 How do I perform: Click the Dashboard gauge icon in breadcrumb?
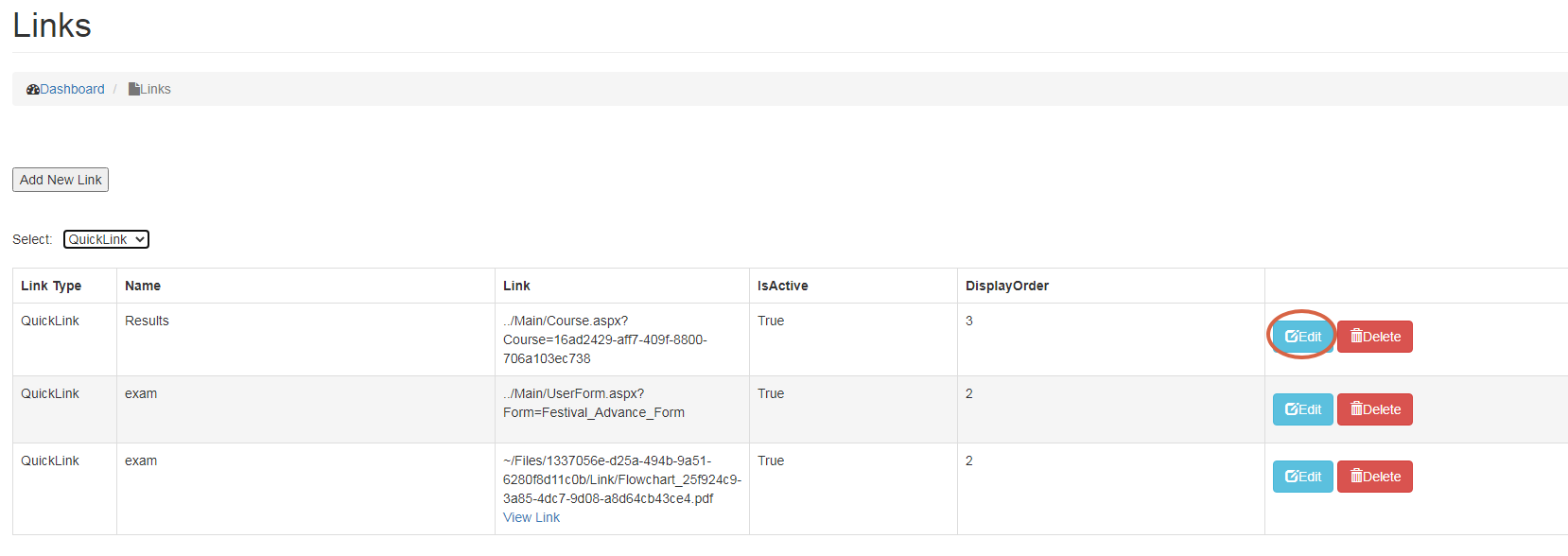[x=33, y=90]
